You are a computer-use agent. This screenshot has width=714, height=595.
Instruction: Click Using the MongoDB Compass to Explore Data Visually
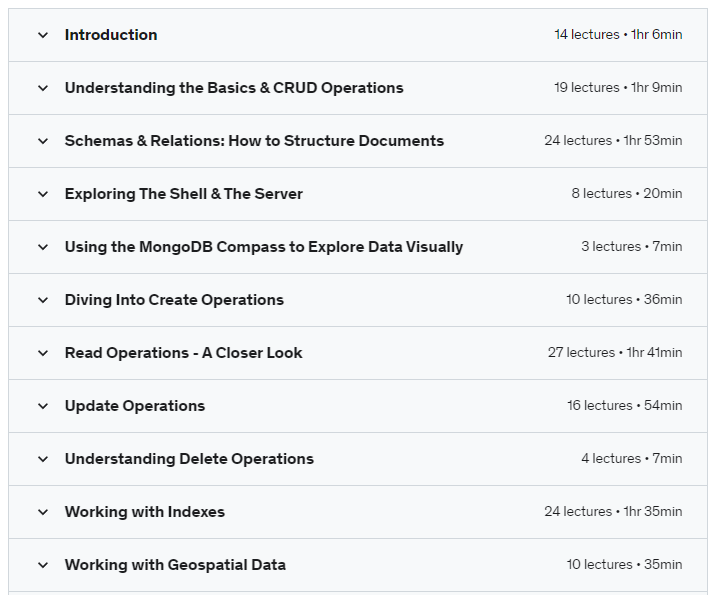coord(264,247)
